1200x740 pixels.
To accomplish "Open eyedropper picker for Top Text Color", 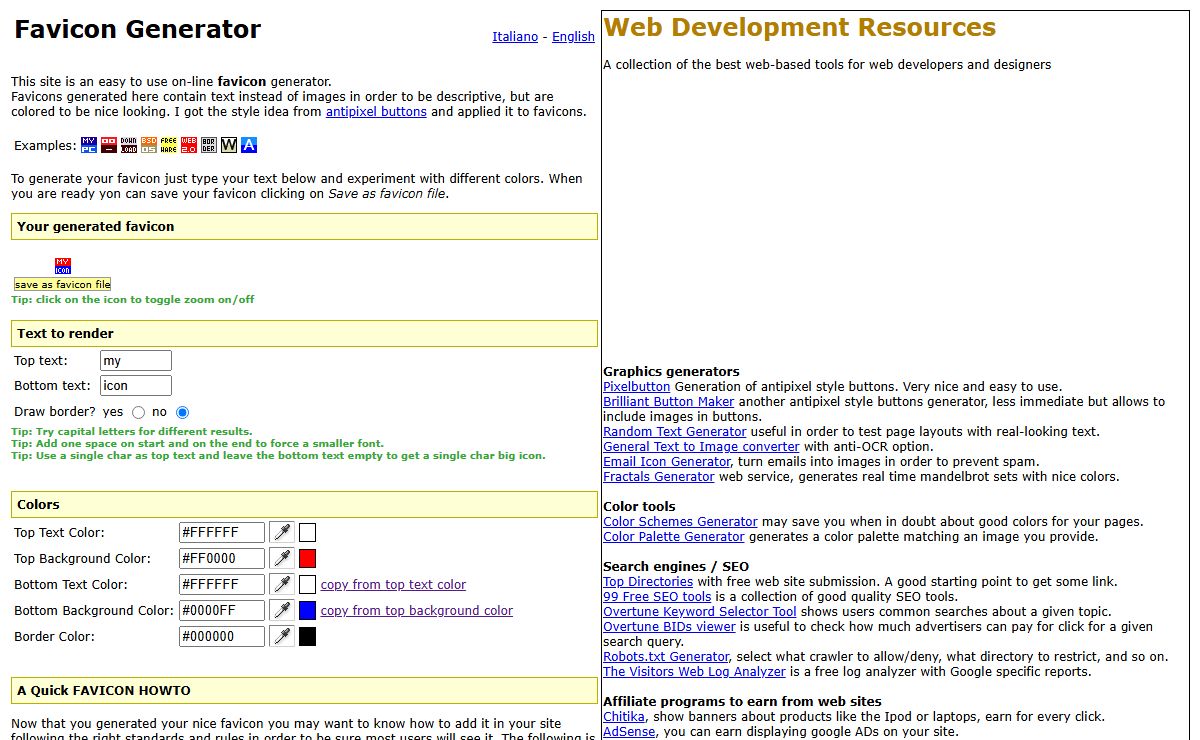I will point(282,532).
